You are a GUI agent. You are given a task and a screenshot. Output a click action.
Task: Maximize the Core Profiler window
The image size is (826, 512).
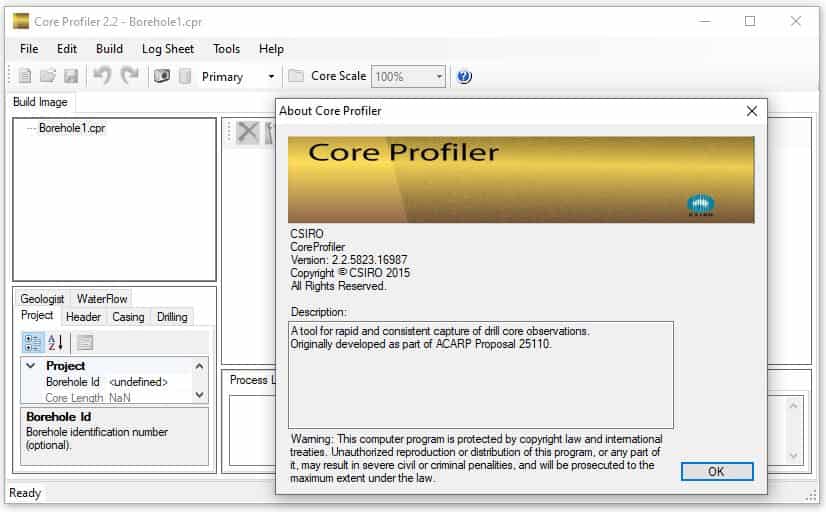pos(750,21)
